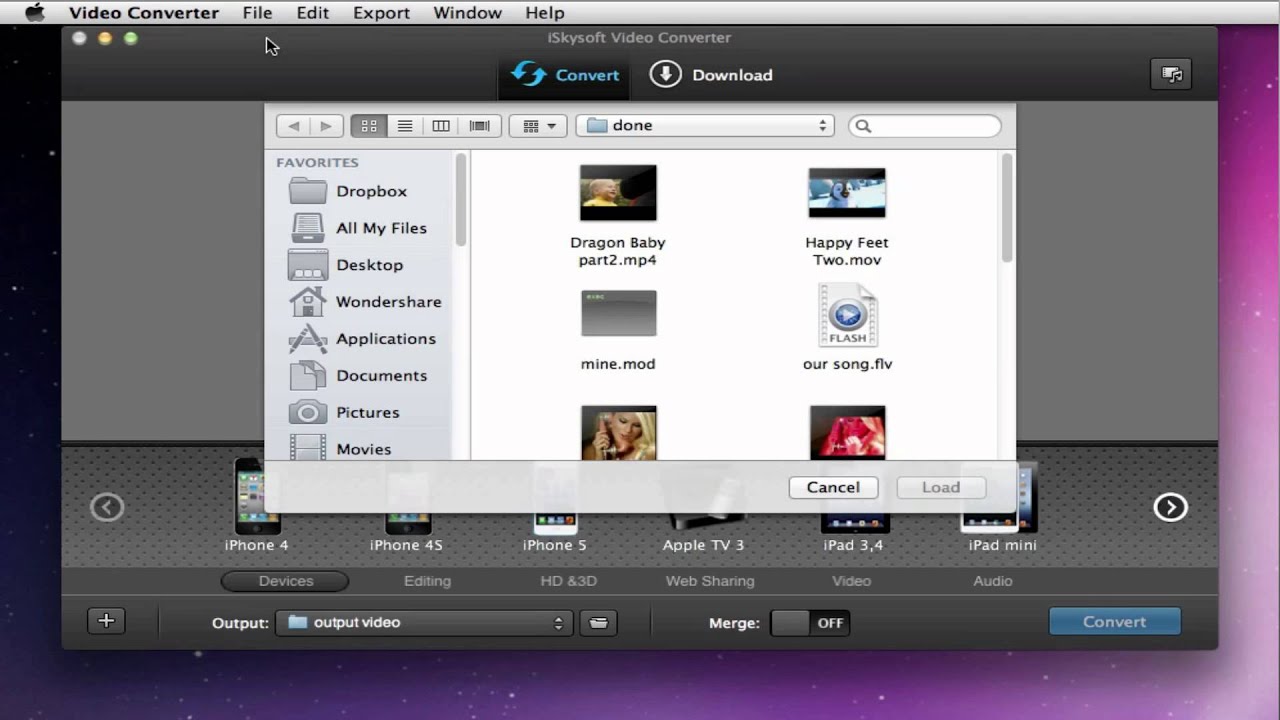Image resolution: width=1280 pixels, height=720 pixels.
Task: Click the sidebar scrollbar in file dialog
Action: pos(461,200)
